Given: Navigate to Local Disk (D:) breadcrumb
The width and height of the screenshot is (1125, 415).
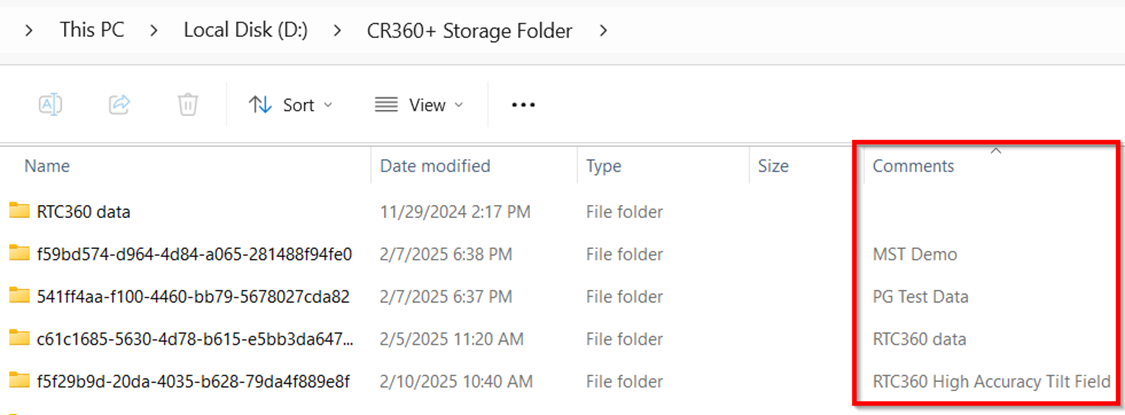Looking at the screenshot, I should coord(245,31).
